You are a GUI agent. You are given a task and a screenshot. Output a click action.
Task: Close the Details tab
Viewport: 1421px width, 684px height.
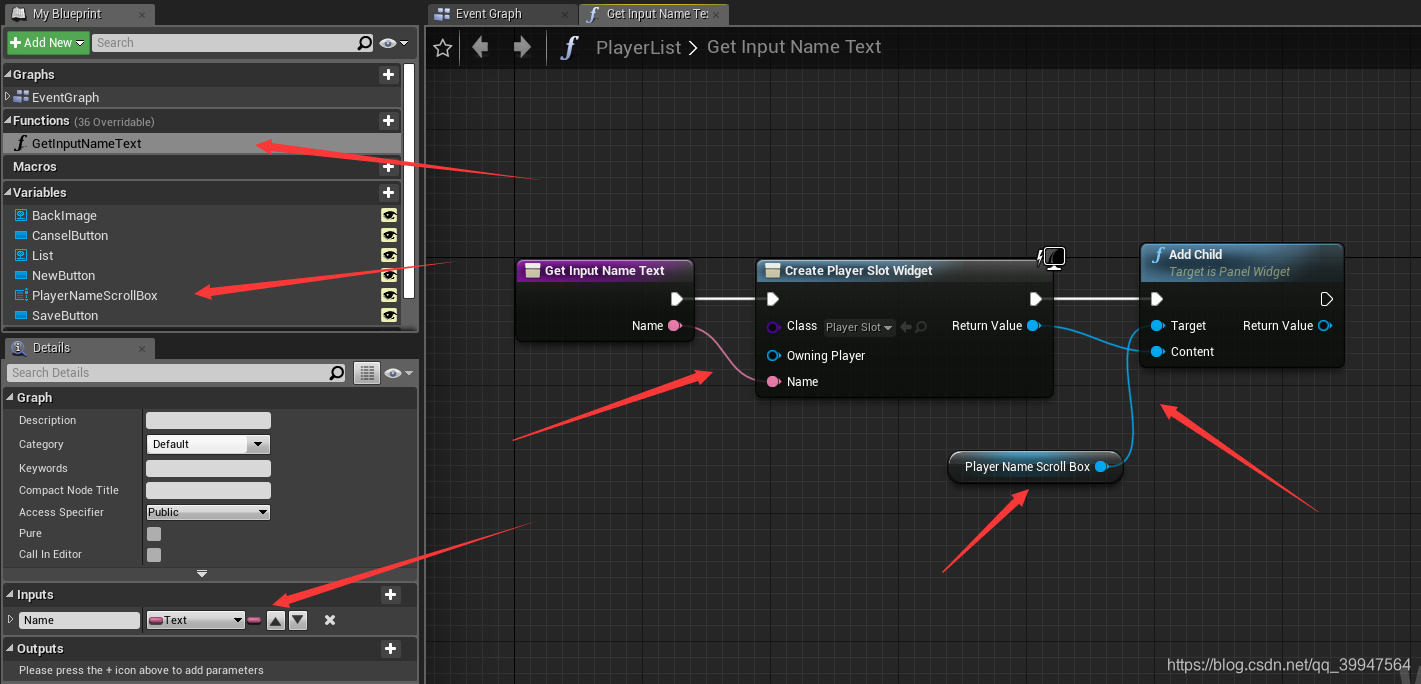tap(142, 349)
